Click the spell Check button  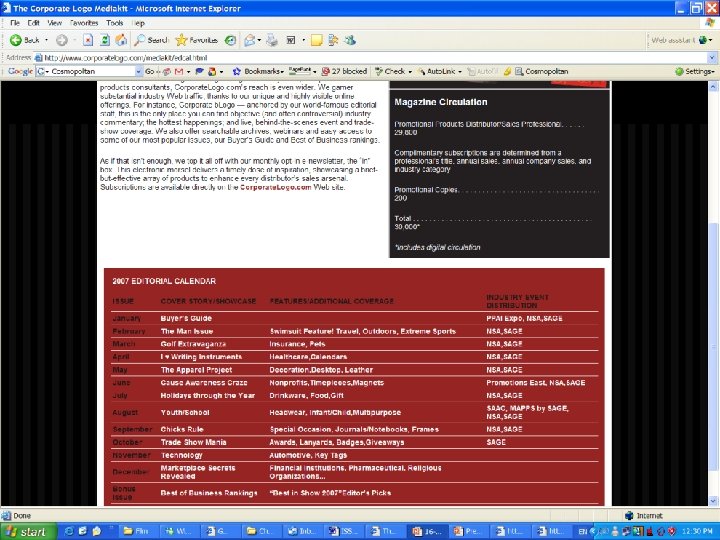390,71
